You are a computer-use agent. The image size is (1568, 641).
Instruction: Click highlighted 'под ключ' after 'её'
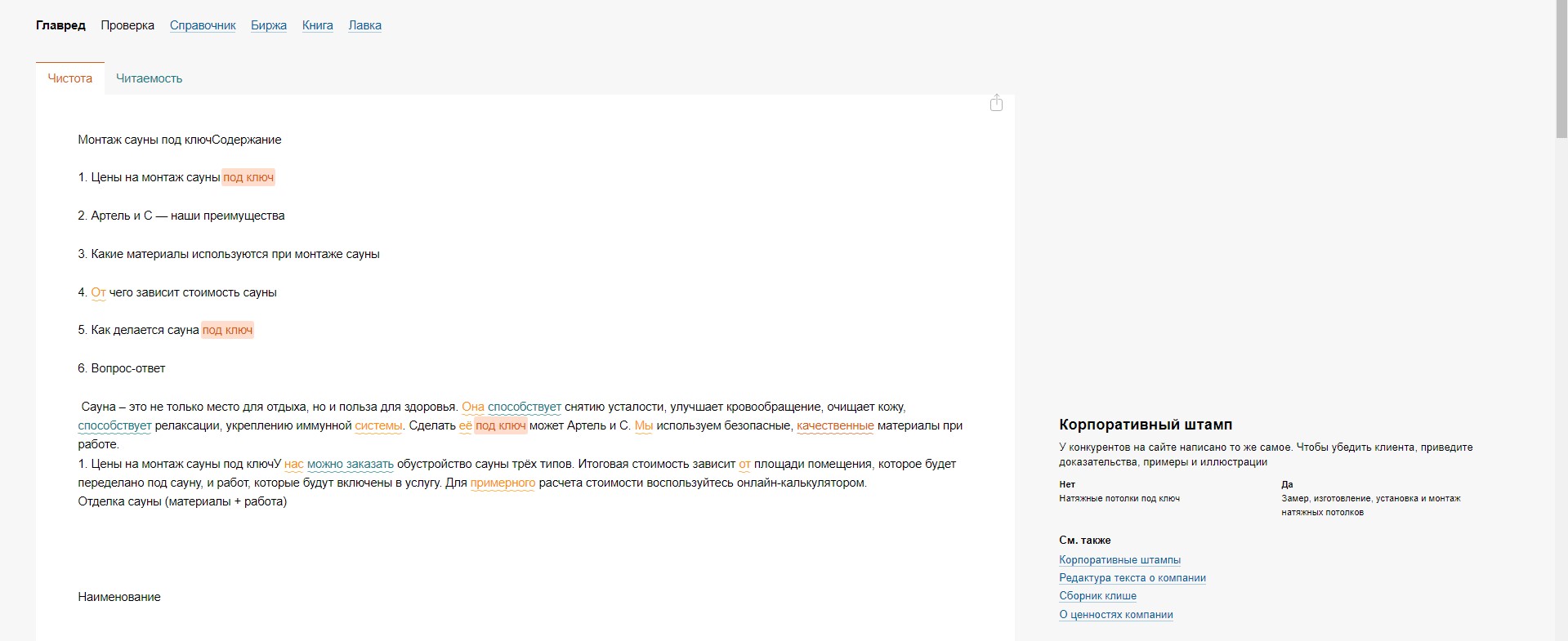[501, 425]
